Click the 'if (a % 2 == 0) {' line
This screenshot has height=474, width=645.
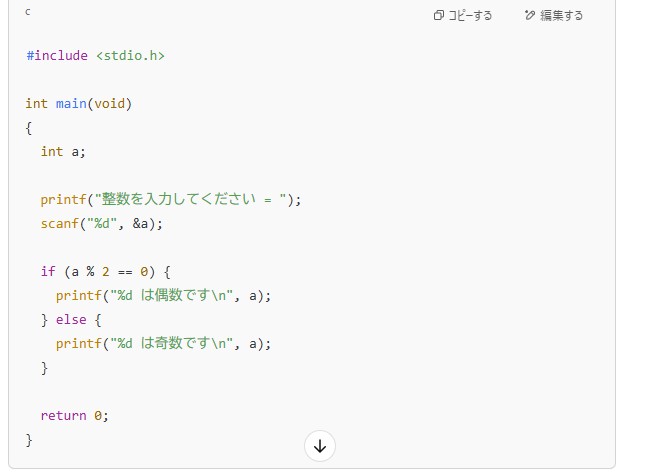coord(105,272)
